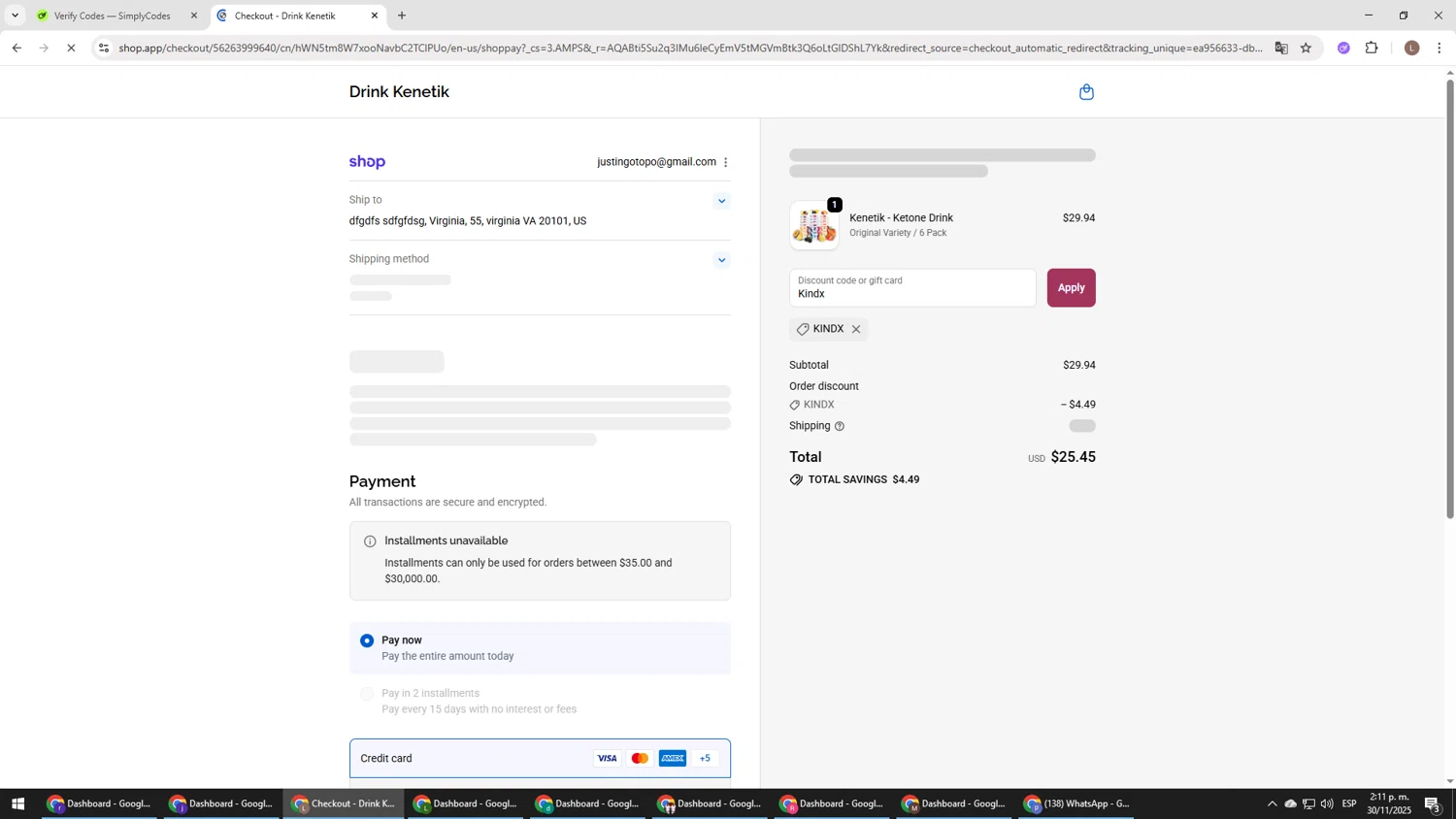Click the Visa card icon
Viewport: 1456px width, 819px height.
click(607, 759)
